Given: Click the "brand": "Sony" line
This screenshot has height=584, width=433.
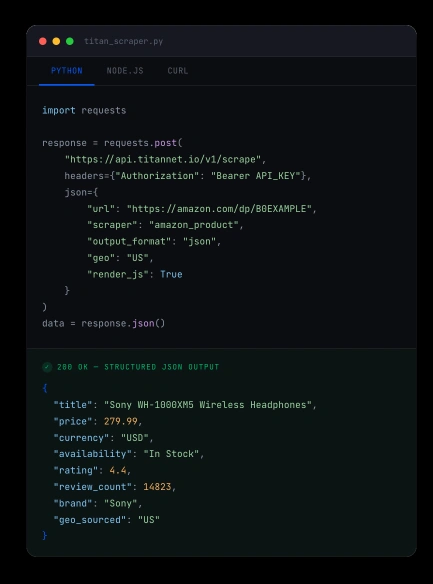Looking at the screenshot, I should pyautogui.click(x=98, y=504).
